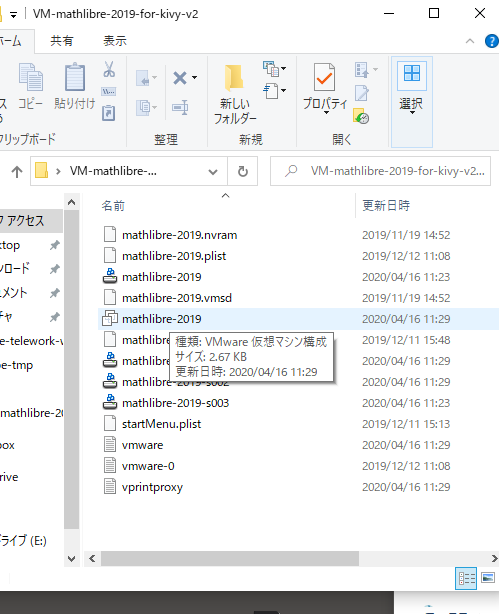Click the Cut scissors icon
This screenshot has width=499, height=614.
tap(109, 69)
